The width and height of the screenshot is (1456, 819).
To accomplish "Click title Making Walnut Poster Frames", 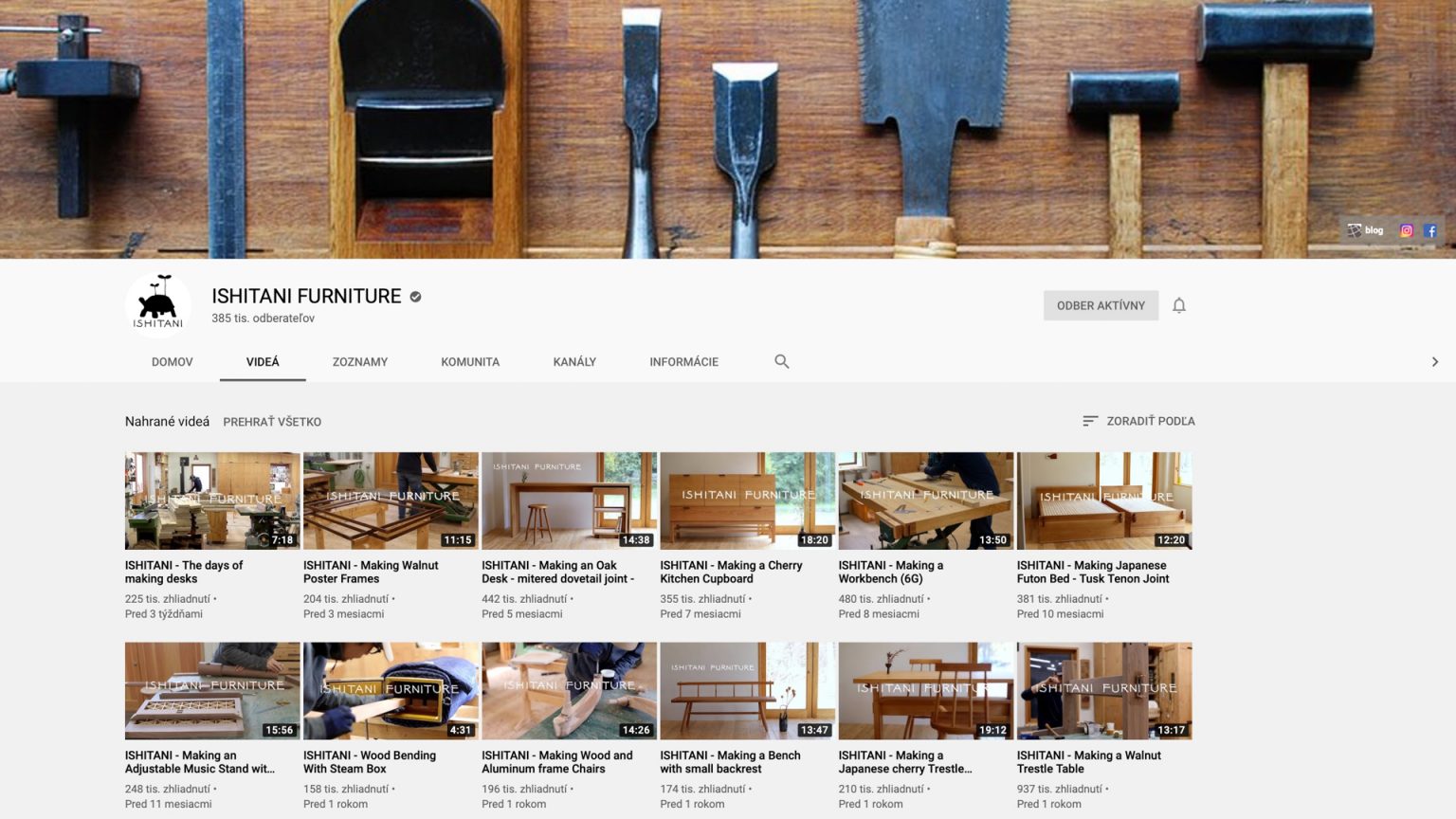I will tap(371, 572).
